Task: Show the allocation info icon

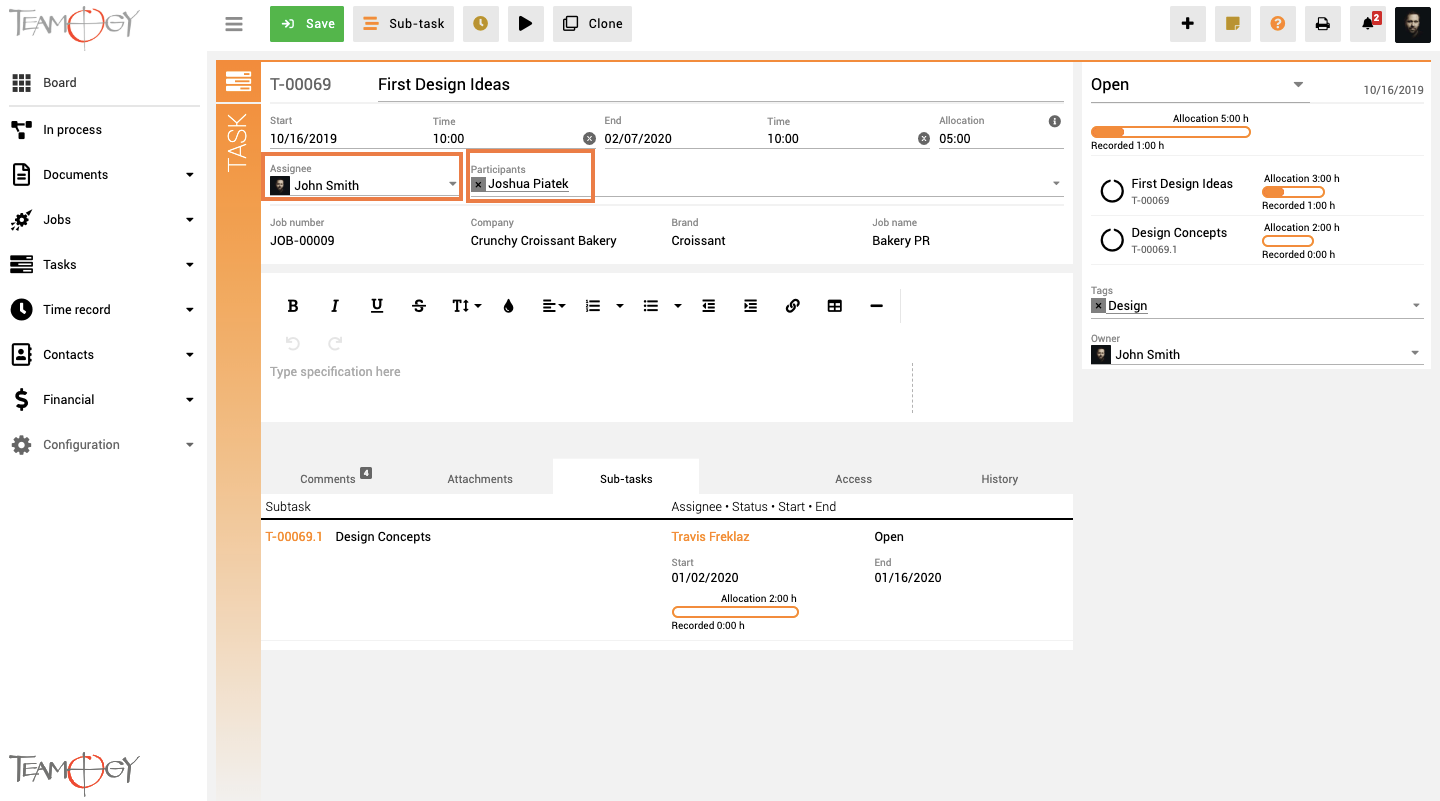Action: tap(1054, 121)
